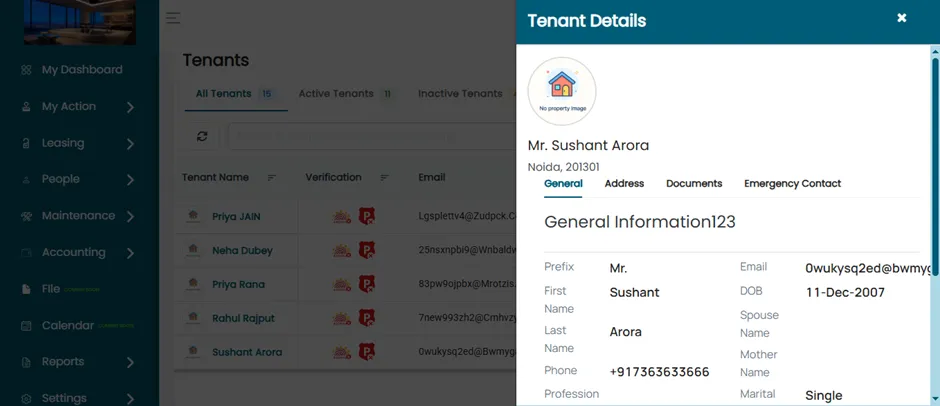Click the 'No property image' profile picture

pyautogui.click(x=562, y=91)
